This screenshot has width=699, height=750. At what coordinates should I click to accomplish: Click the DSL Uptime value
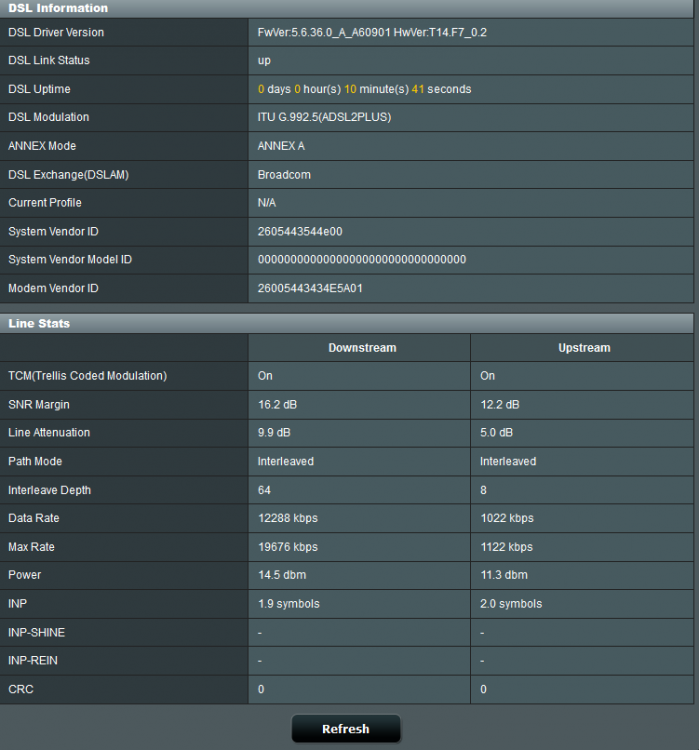[364, 89]
